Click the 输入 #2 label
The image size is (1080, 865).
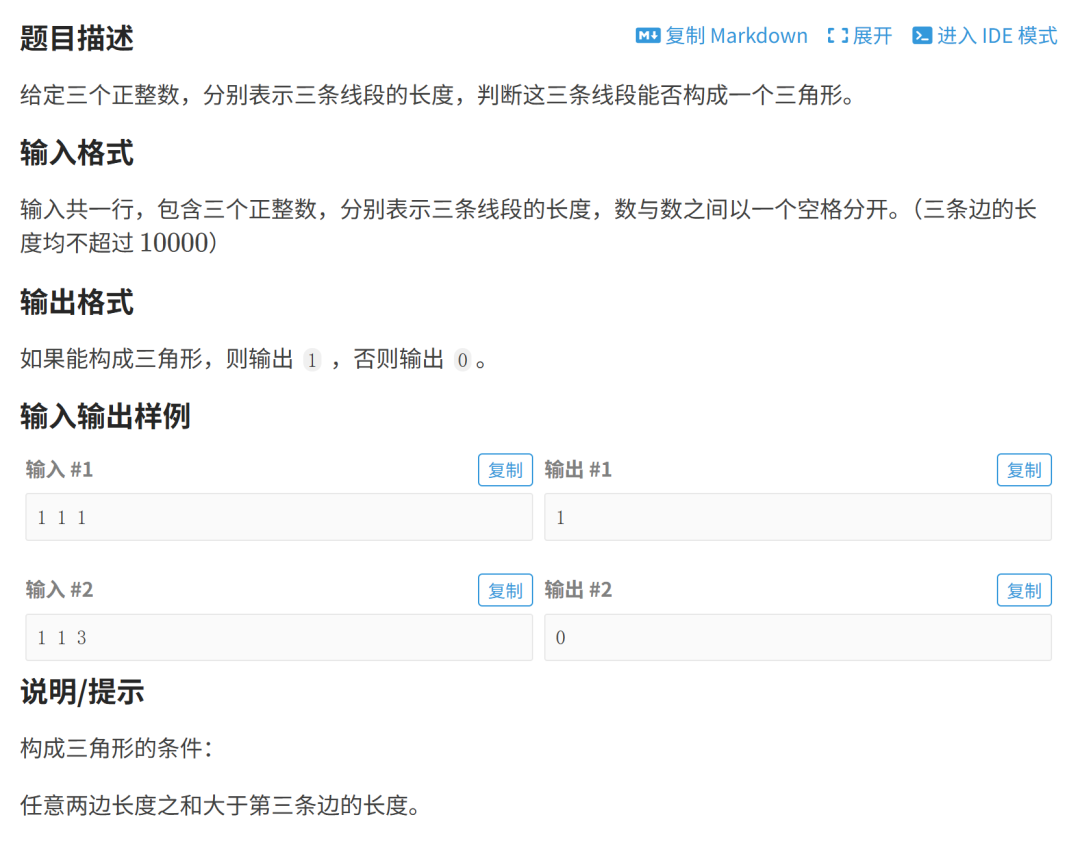tap(59, 590)
